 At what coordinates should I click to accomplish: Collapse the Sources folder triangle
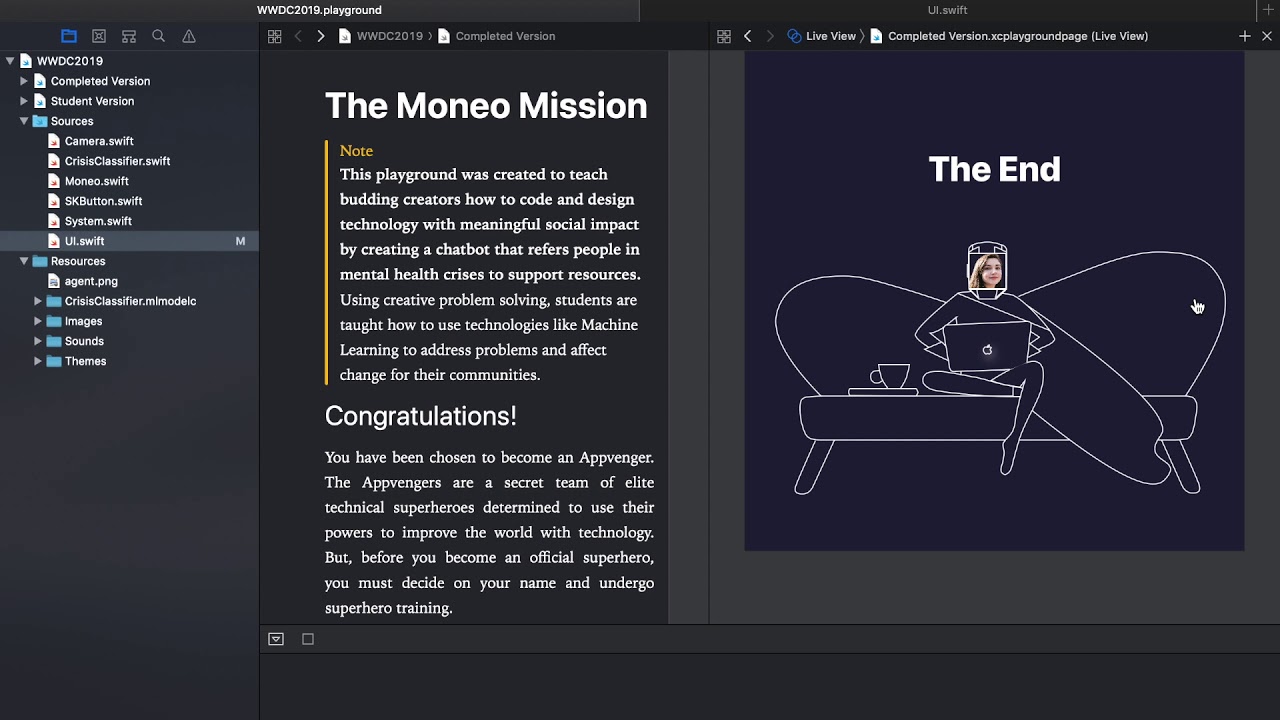coord(24,121)
